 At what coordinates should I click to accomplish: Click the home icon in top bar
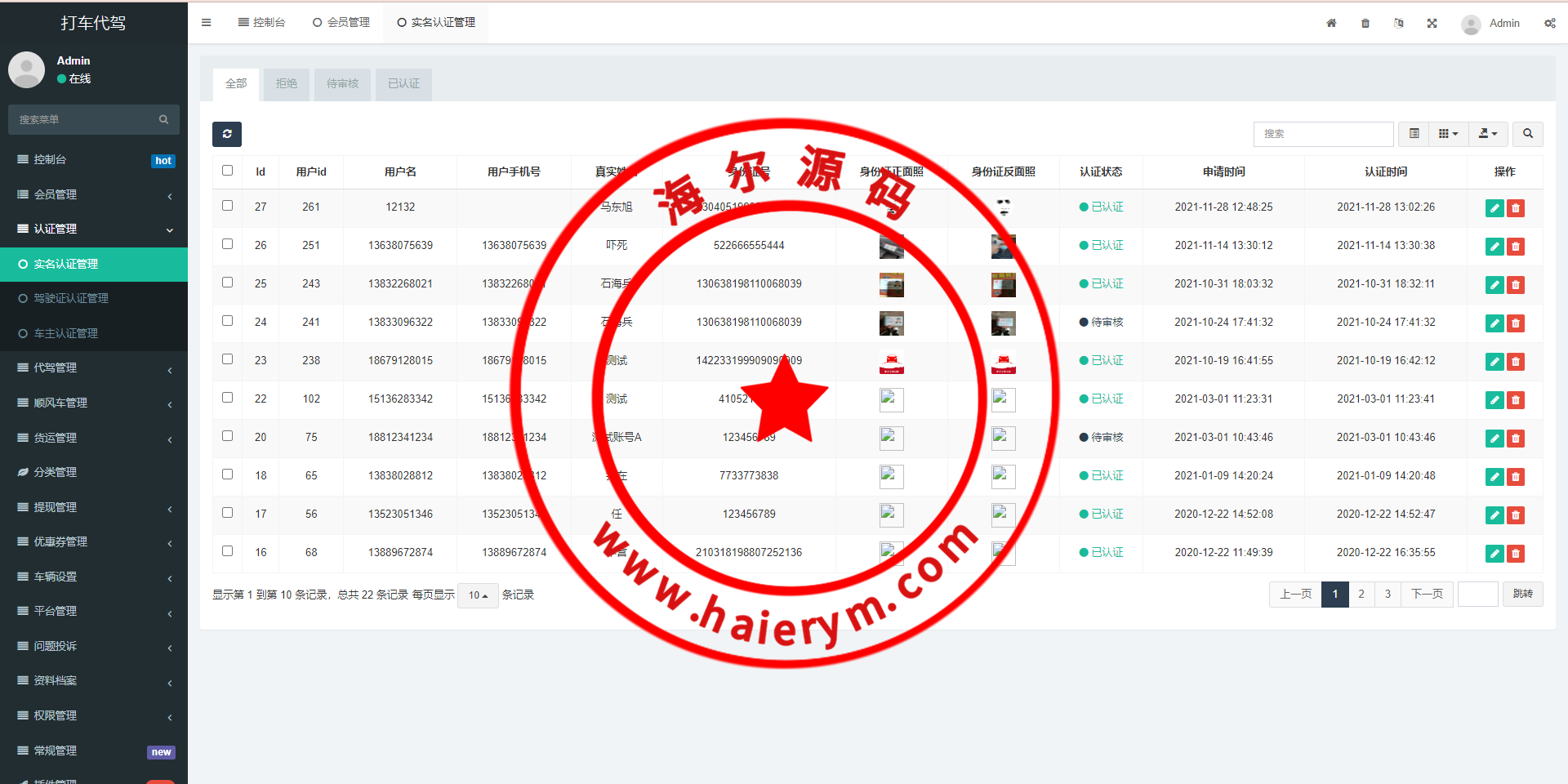(1331, 24)
